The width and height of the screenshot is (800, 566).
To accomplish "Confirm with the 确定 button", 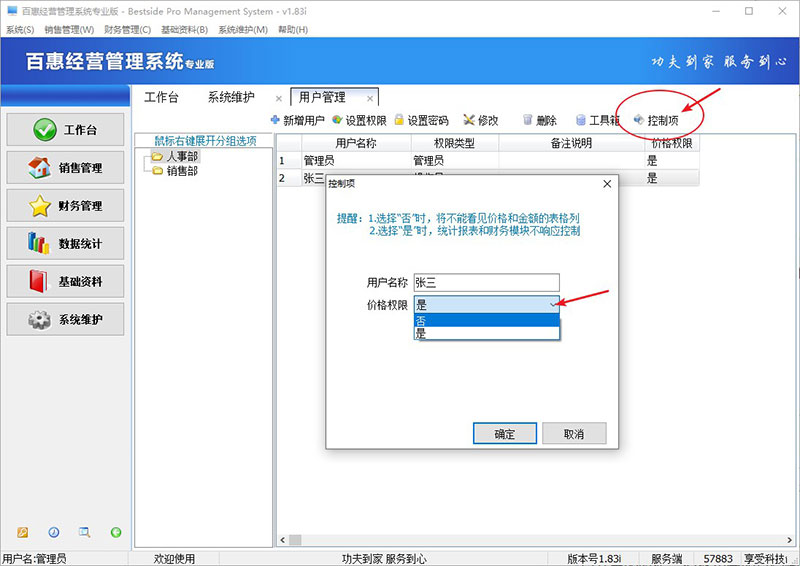I will click(x=505, y=433).
